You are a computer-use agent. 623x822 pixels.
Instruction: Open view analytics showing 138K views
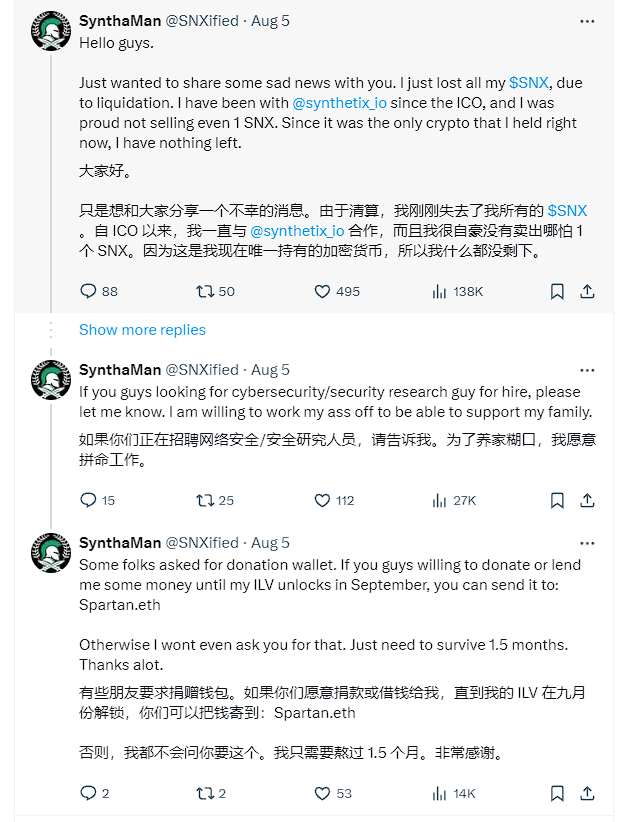coord(440,291)
